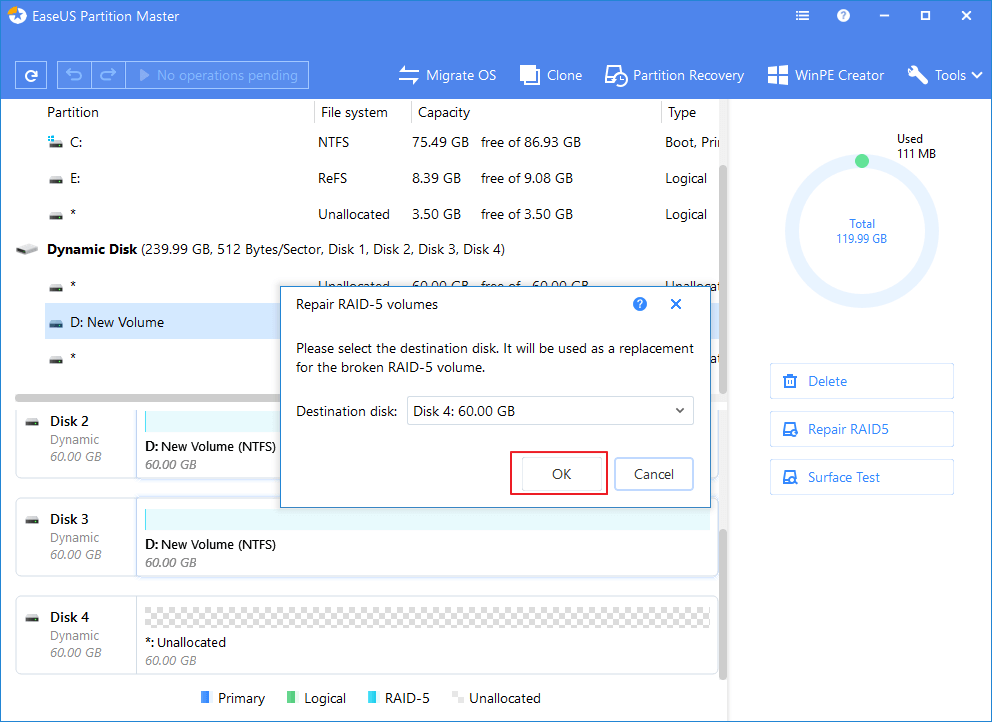Screen dimensions: 992x722
Task: Open the title bar help question icon
Action: point(843,16)
